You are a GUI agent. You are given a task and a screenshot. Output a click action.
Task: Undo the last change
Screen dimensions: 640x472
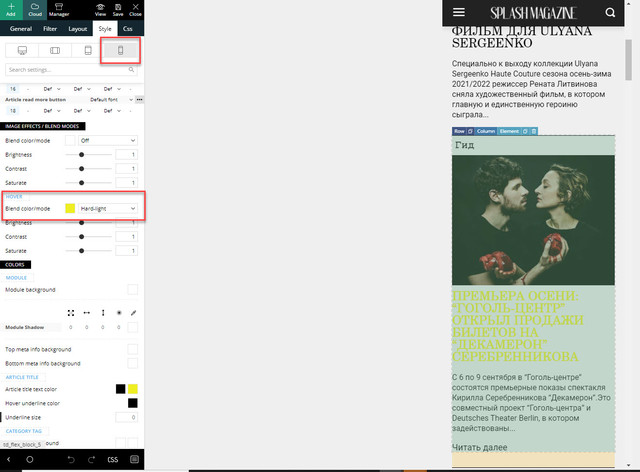click(71, 459)
